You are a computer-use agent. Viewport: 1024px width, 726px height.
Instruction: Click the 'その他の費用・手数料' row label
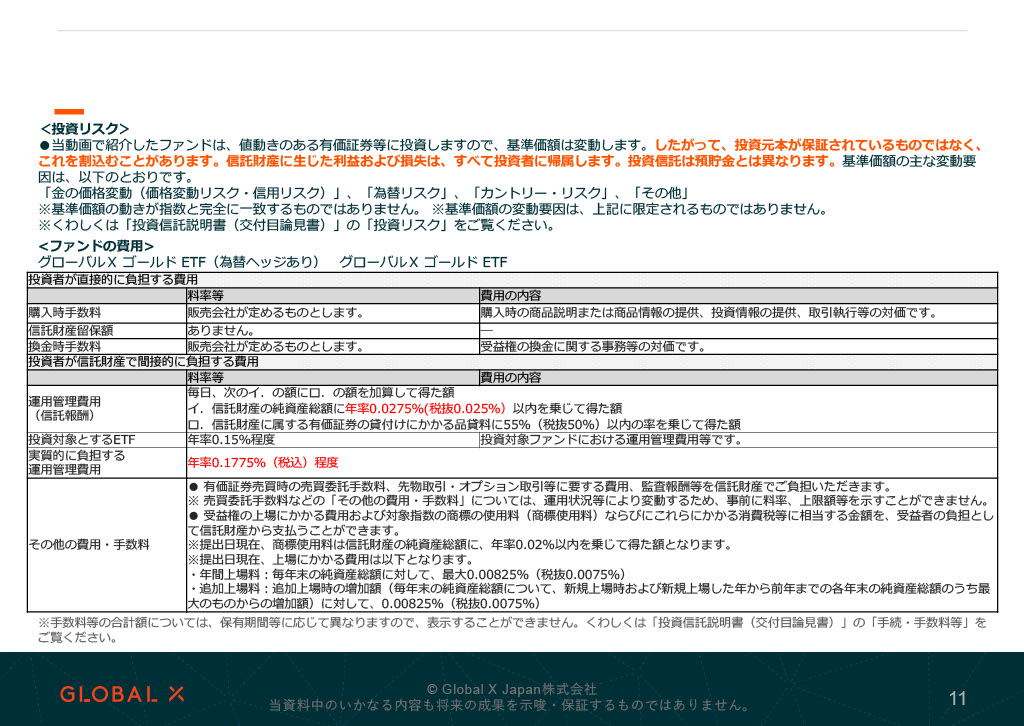[89, 544]
